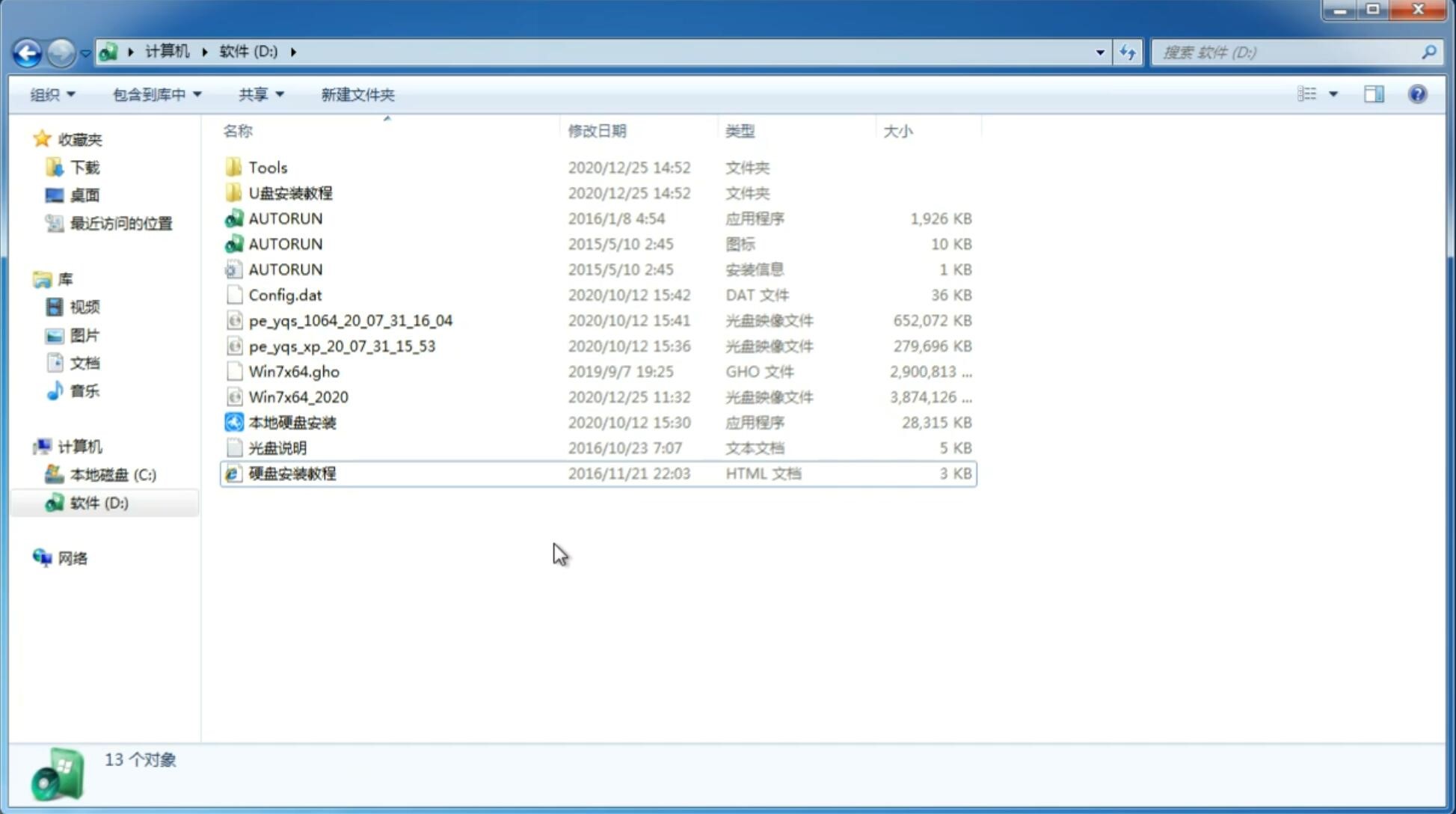Open pe_yqs_xp optical image file
Viewport: 1456px width, 814px height.
[340, 345]
